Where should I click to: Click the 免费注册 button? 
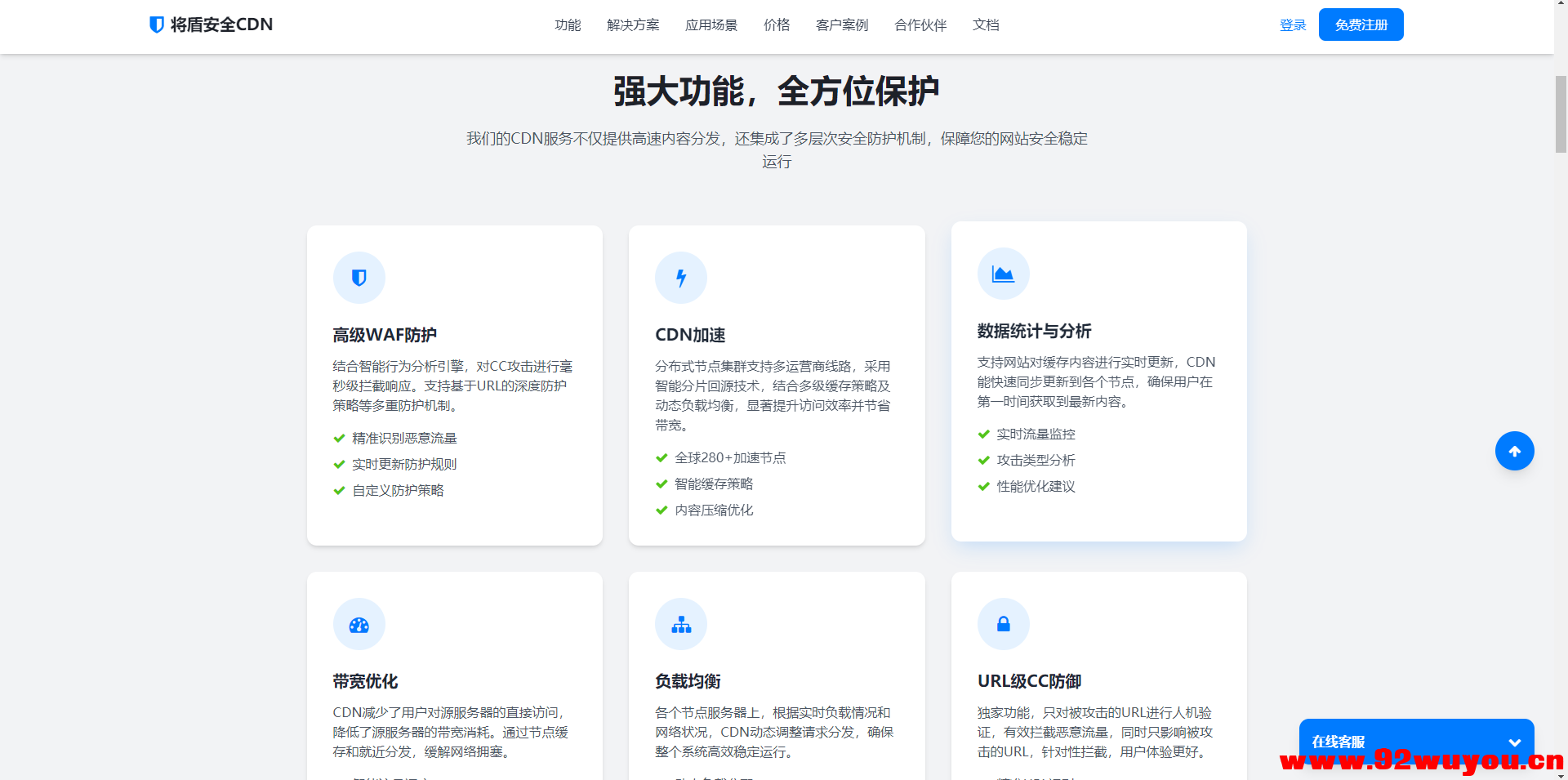click(1360, 25)
